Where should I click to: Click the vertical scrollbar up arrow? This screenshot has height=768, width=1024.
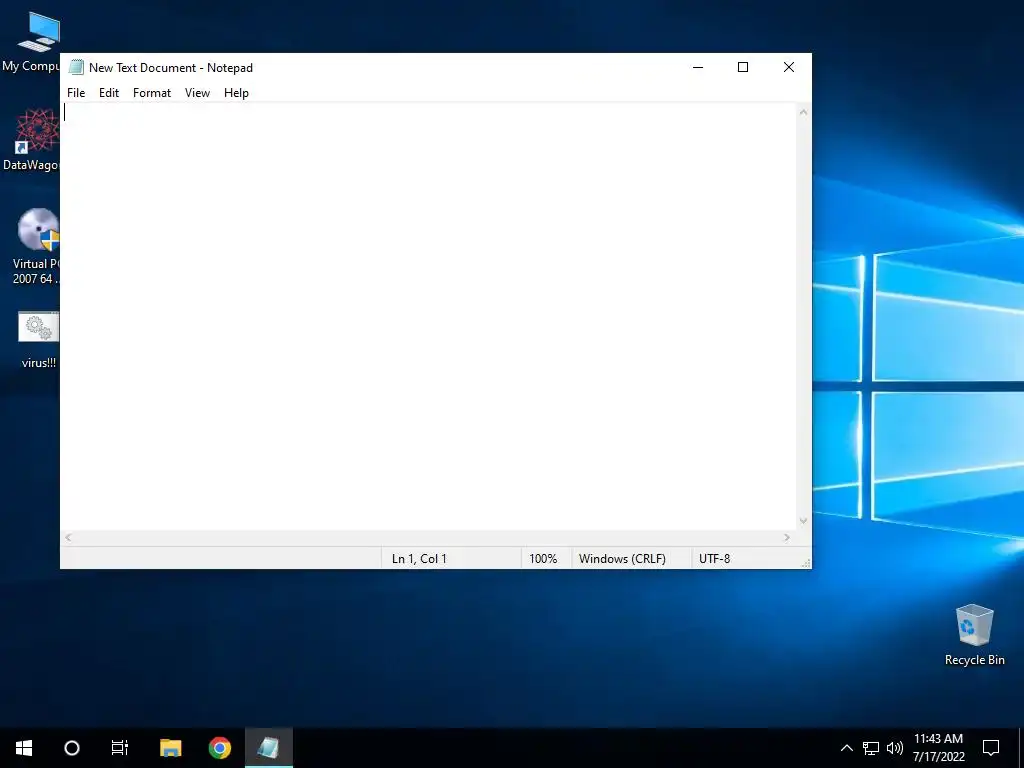[x=803, y=112]
